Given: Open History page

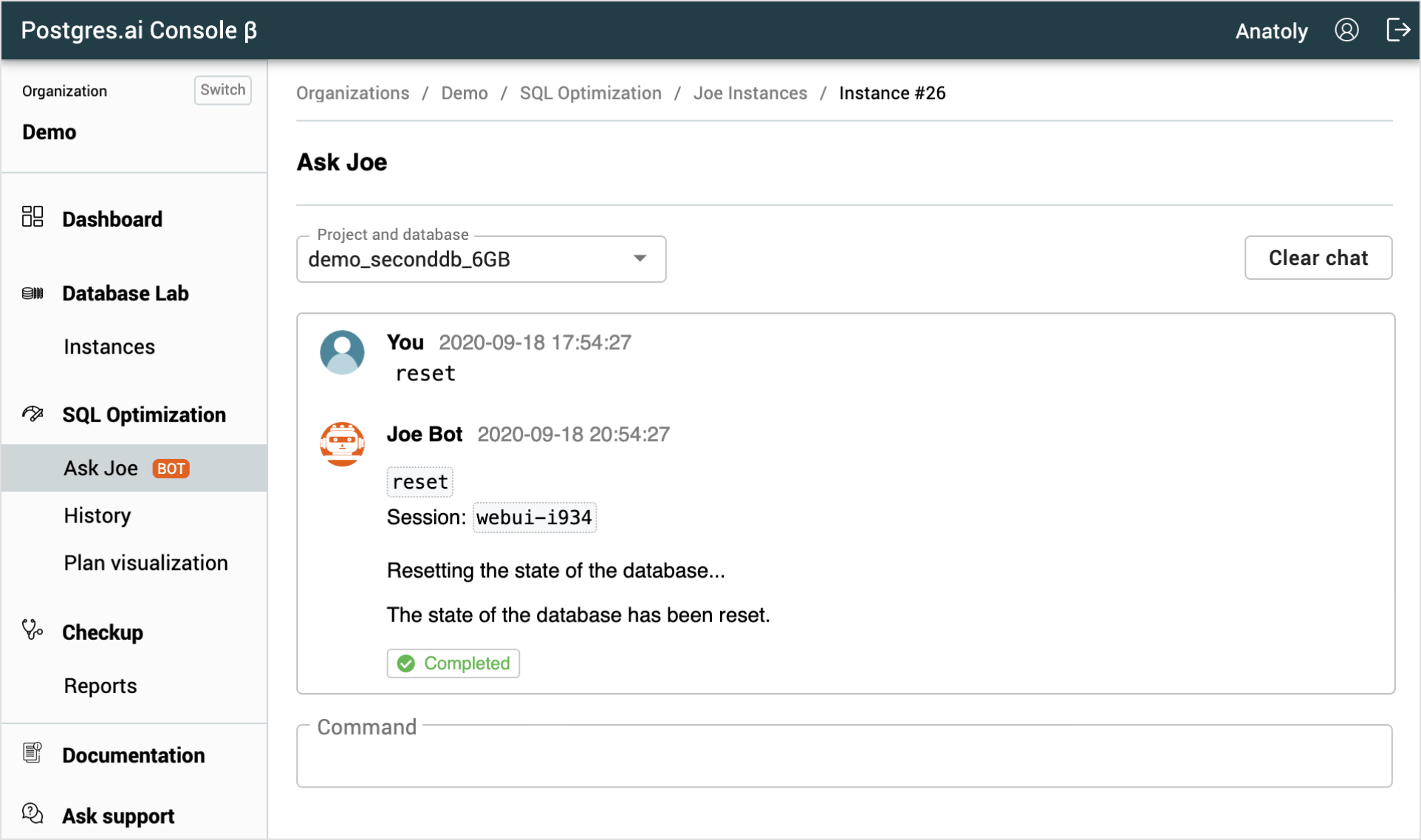Looking at the screenshot, I should (x=97, y=515).
